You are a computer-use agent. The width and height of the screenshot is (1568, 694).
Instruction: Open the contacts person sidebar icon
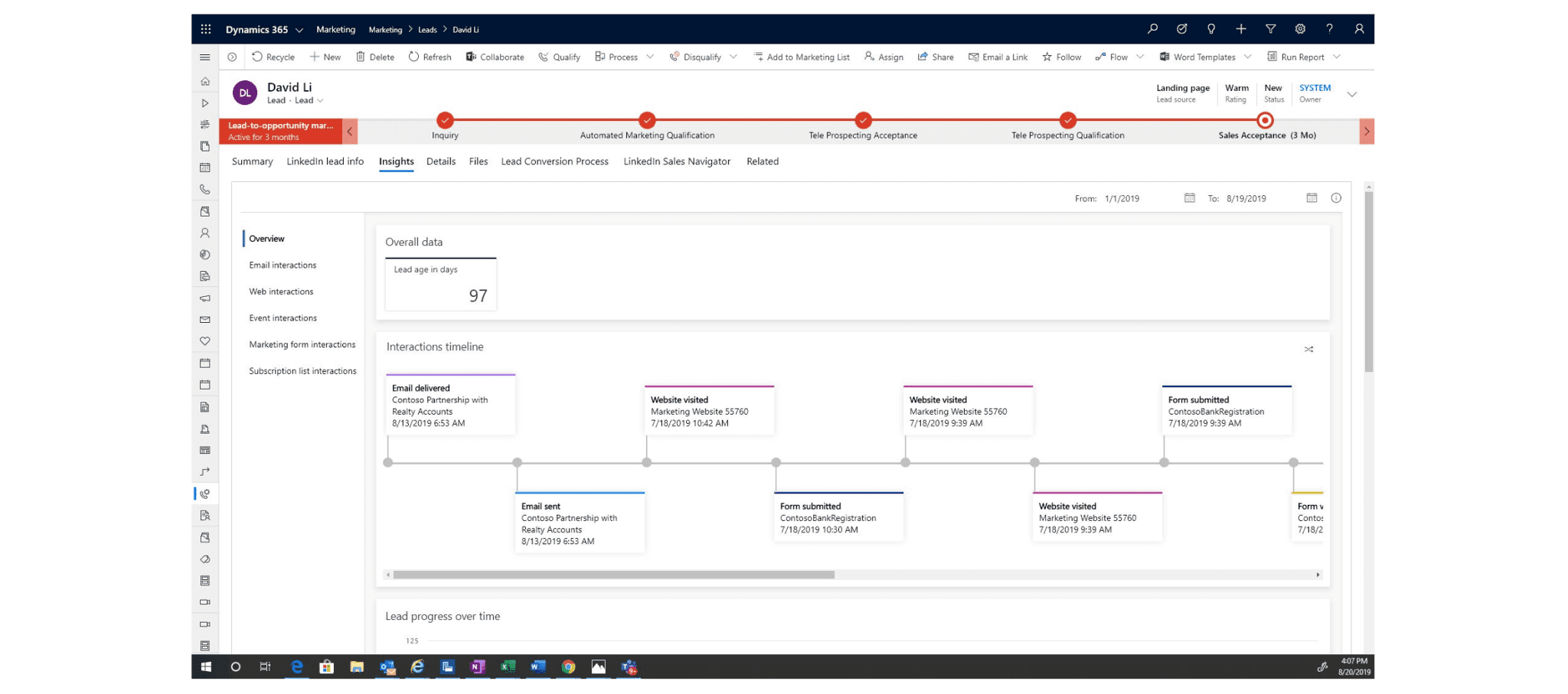tap(205, 233)
